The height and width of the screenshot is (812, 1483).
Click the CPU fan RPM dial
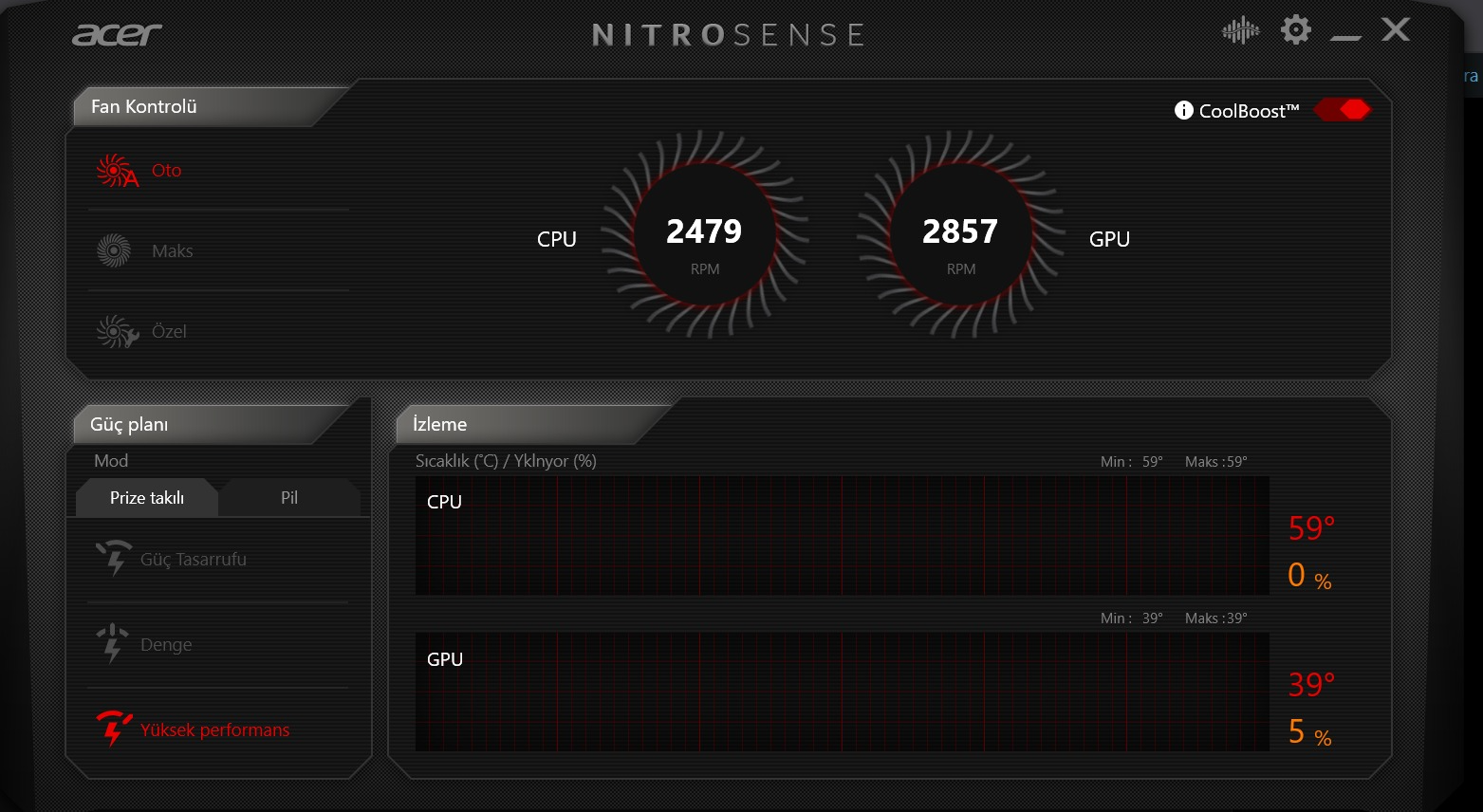click(x=705, y=235)
